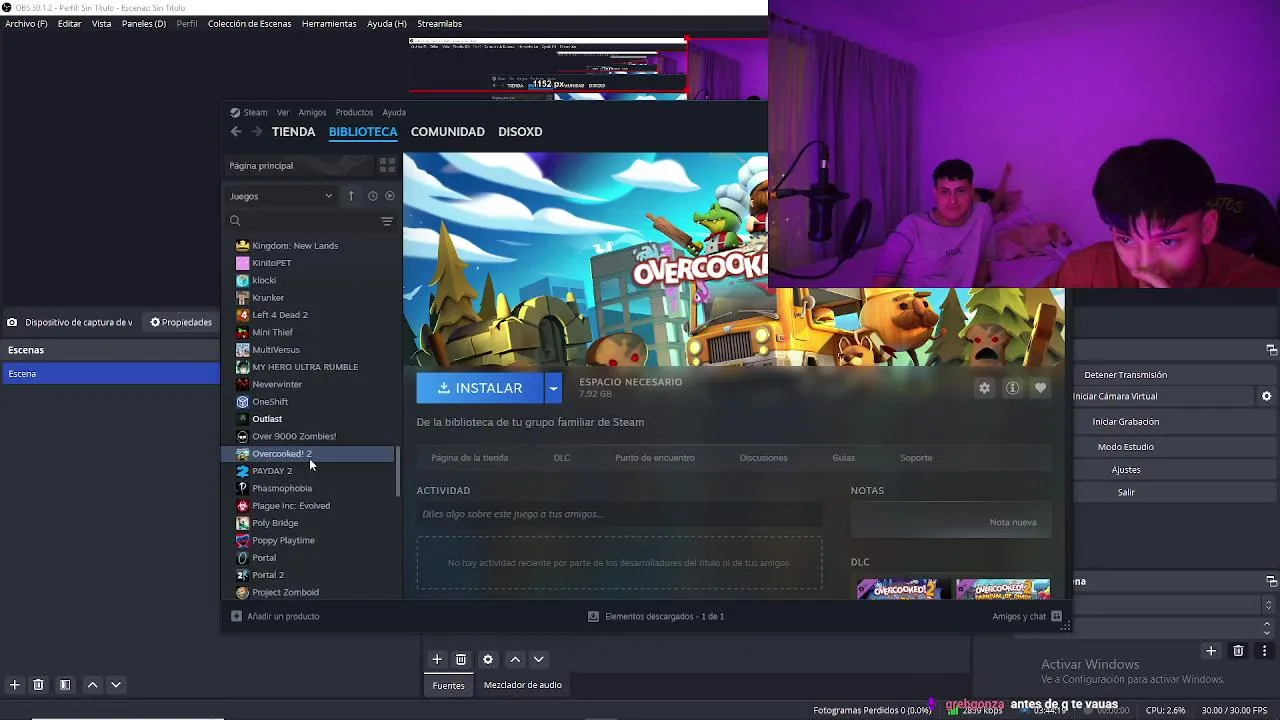Open Colección de Escenas menu

point(250,23)
